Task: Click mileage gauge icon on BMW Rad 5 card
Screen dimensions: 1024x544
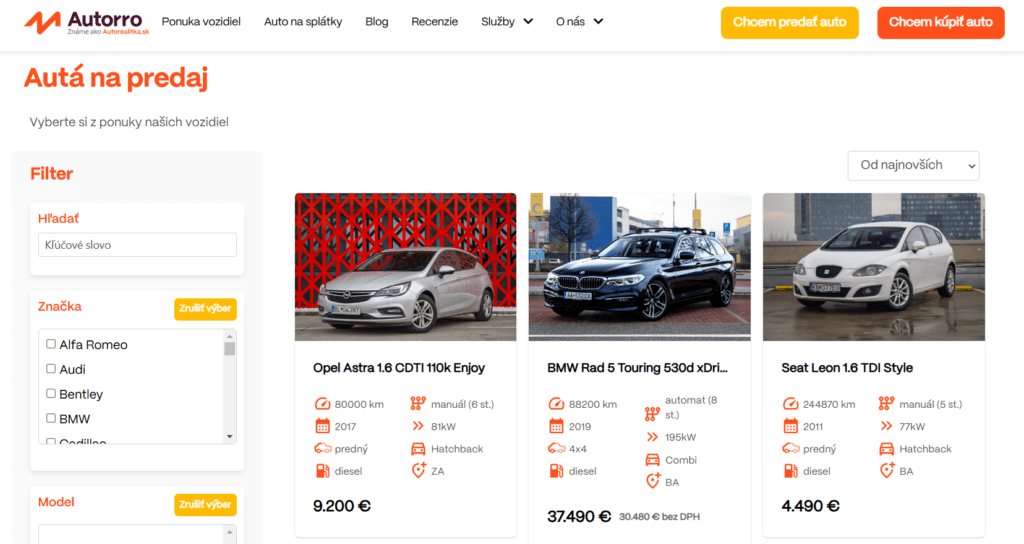Action: click(x=556, y=404)
